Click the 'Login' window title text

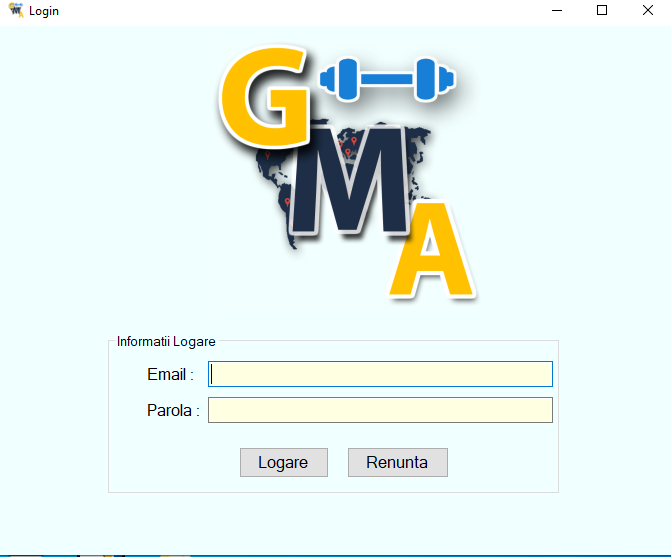(44, 11)
